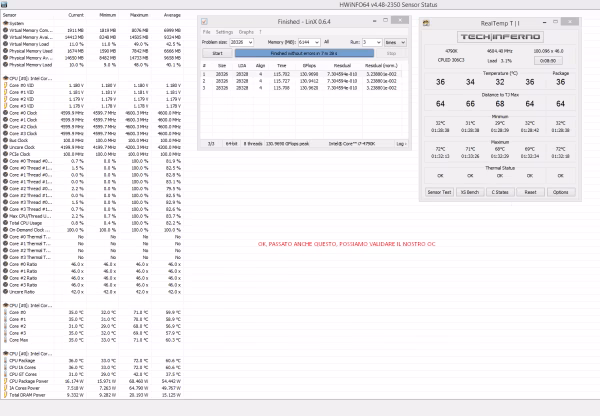Click the icon beside CPU Package Power row
600x416 pixels.
[x=5, y=382]
